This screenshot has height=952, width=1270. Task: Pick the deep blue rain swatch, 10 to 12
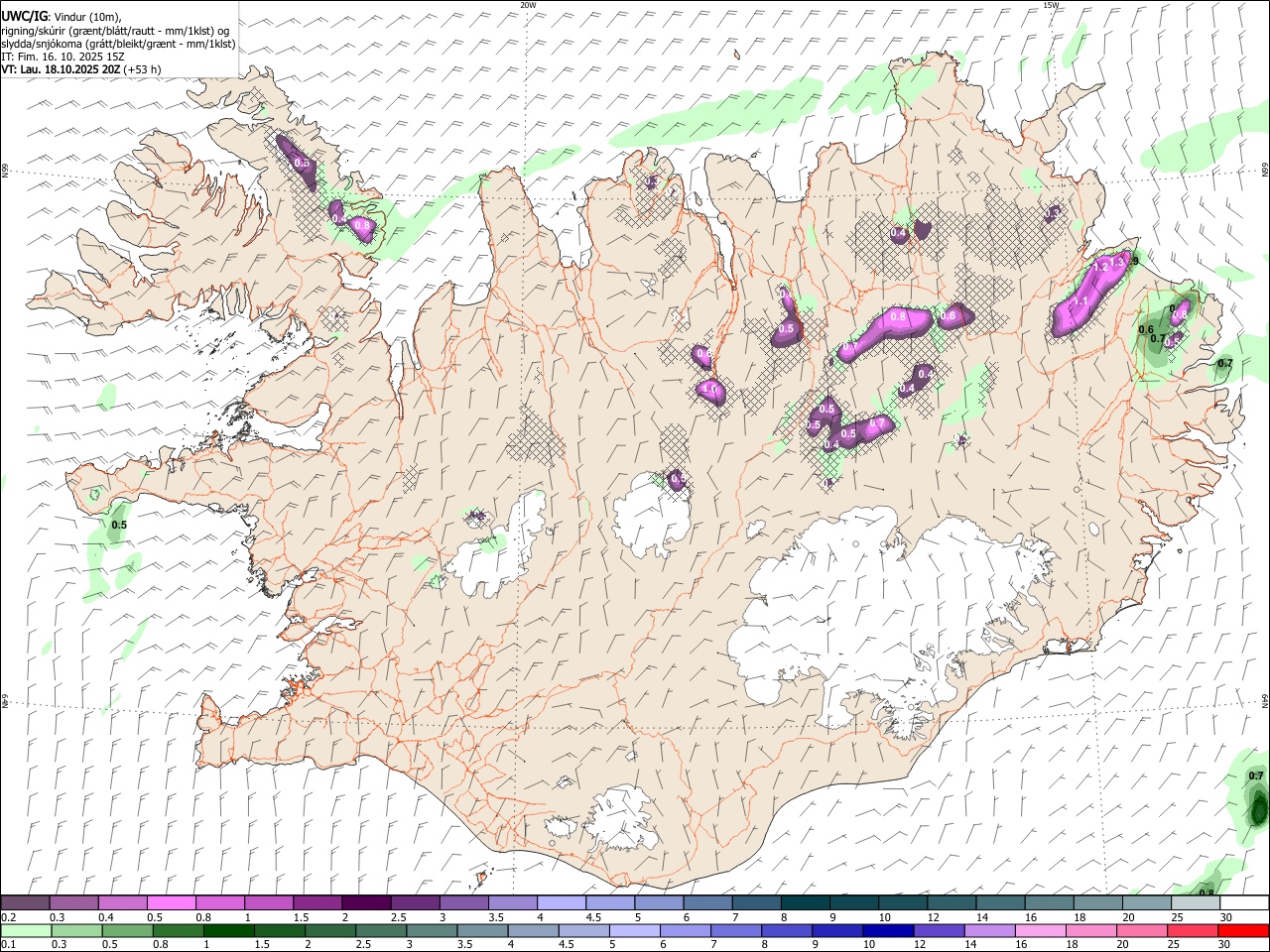click(888, 931)
